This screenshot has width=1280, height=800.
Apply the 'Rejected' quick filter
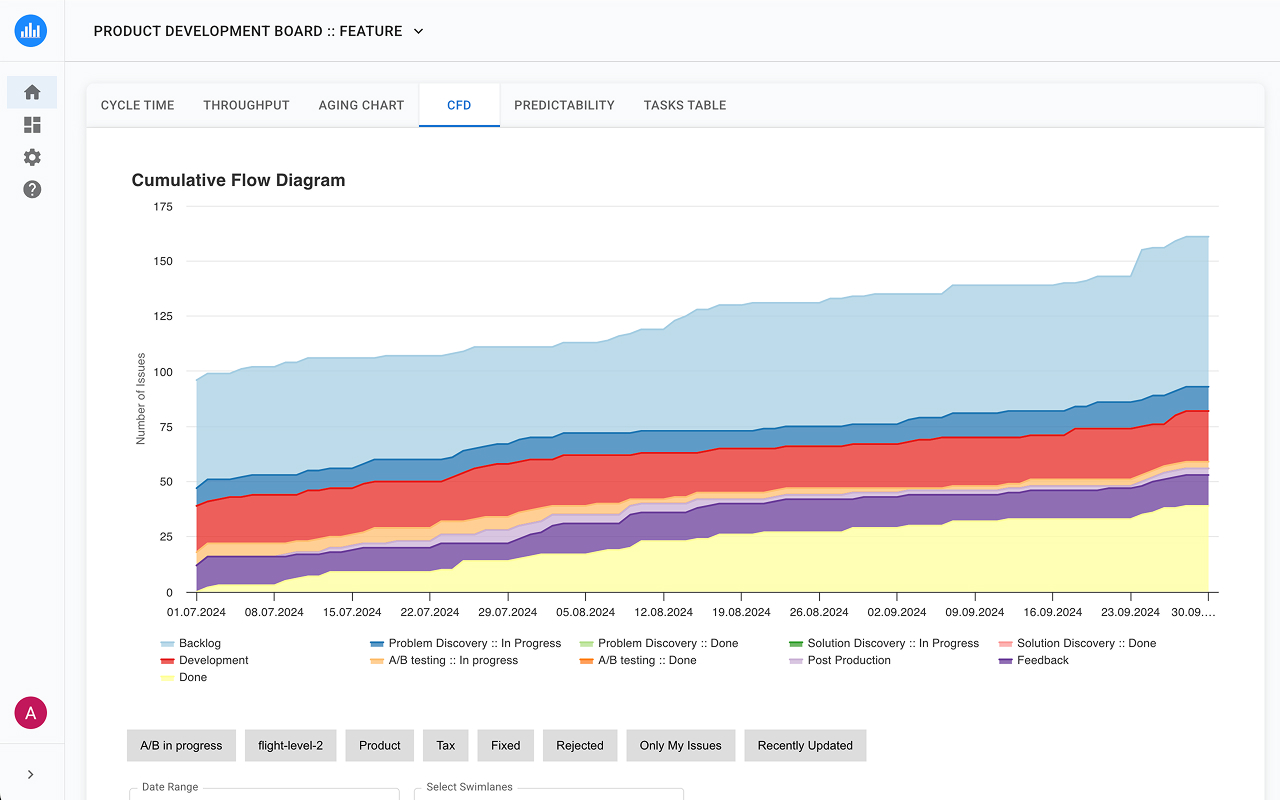(x=580, y=745)
